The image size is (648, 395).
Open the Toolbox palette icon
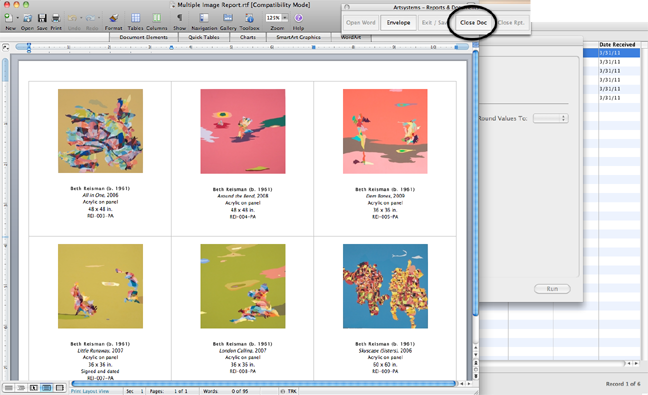249,18
